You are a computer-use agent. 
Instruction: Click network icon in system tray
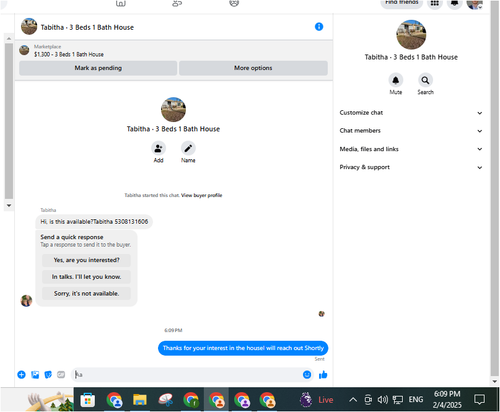pos(398,399)
